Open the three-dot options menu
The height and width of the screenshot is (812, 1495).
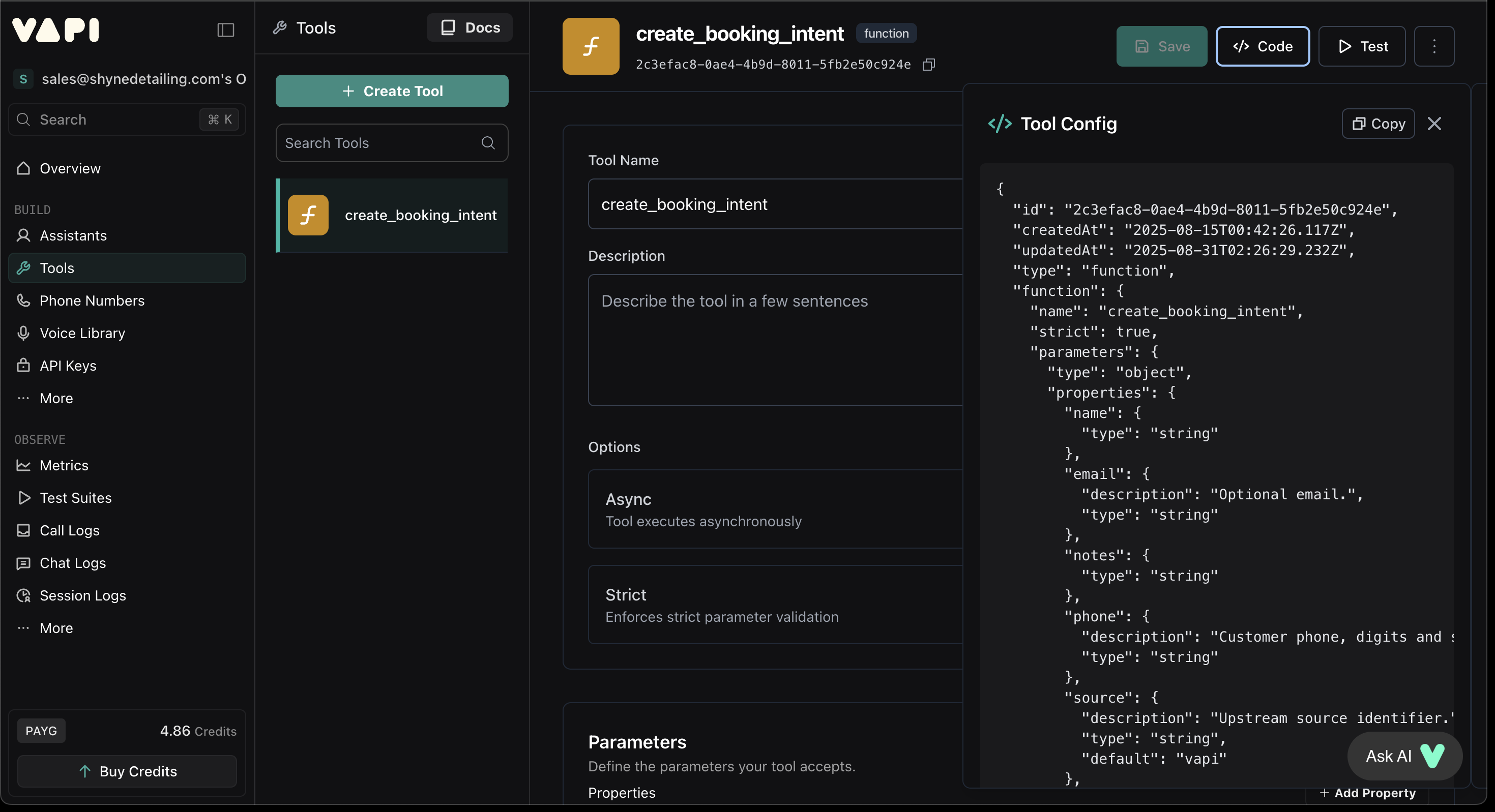1434,46
